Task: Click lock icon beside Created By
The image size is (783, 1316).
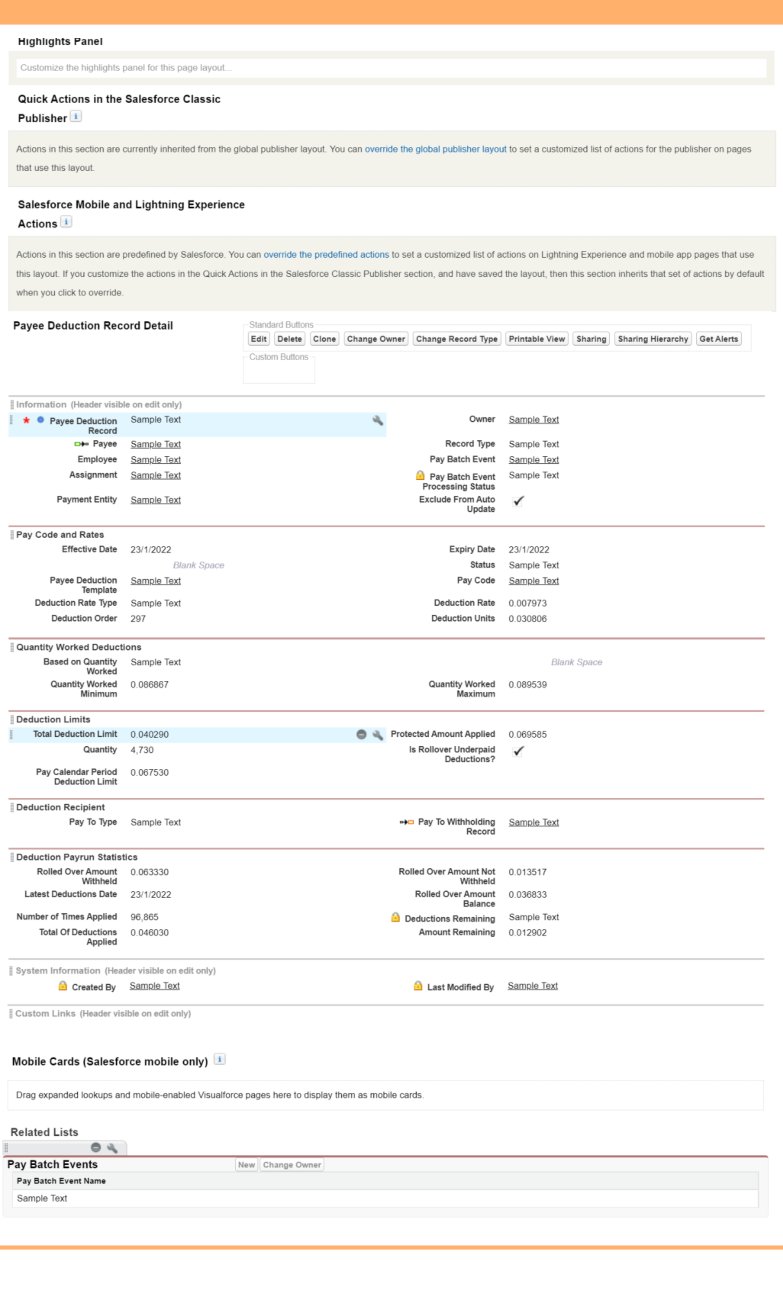Action: click(x=63, y=986)
